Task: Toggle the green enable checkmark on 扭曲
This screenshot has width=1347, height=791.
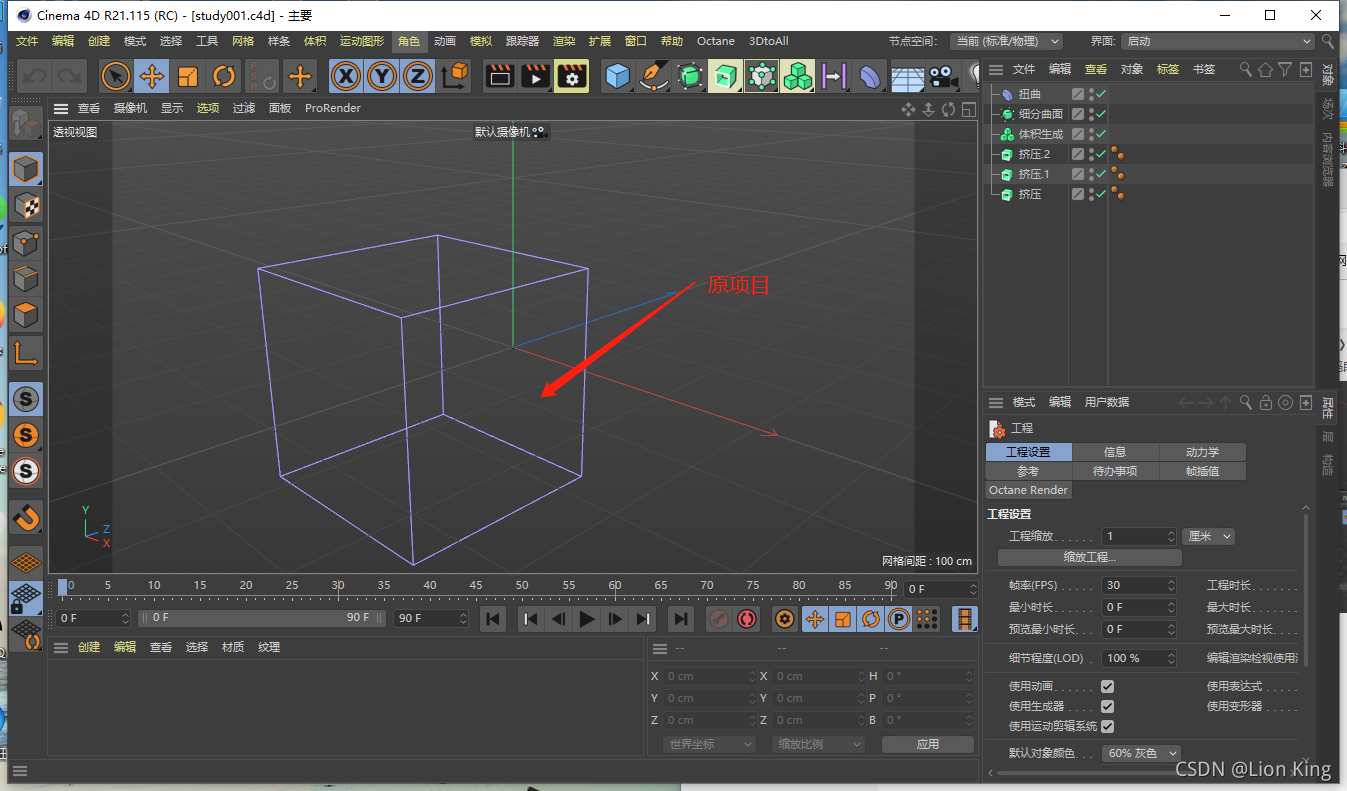Action: click(x=1100, y=93)
